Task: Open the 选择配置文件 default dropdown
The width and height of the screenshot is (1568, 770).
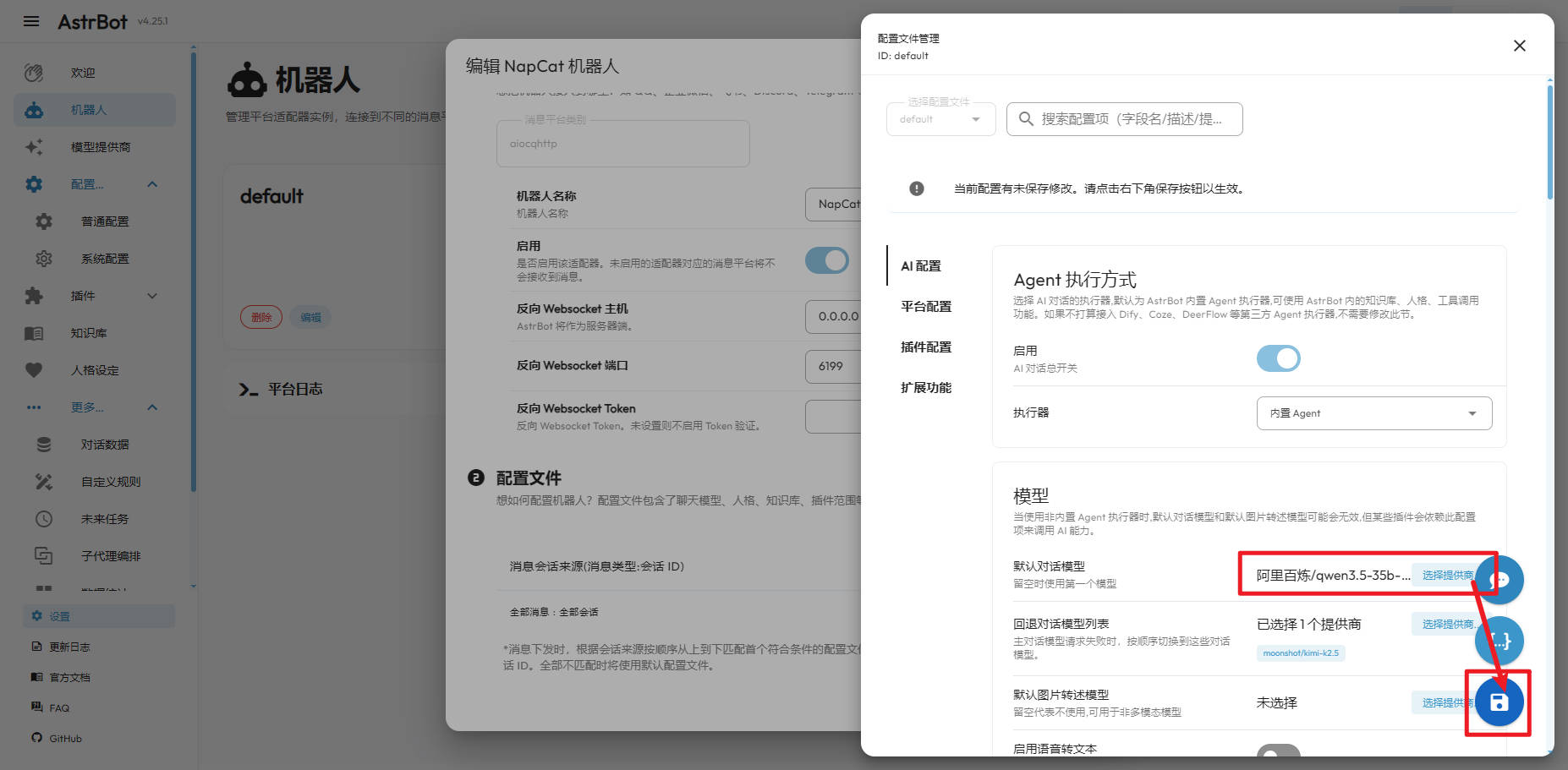Action: point(941,119)
